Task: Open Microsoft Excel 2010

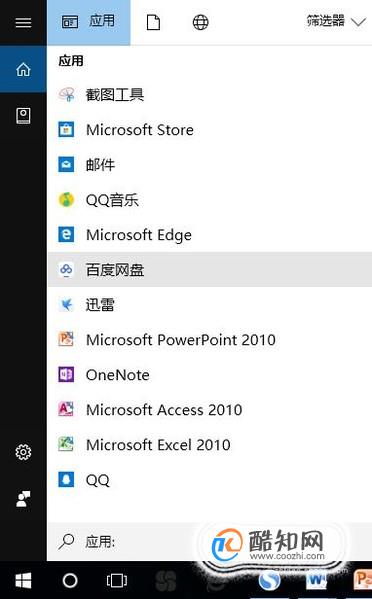Action: (209, 445)
